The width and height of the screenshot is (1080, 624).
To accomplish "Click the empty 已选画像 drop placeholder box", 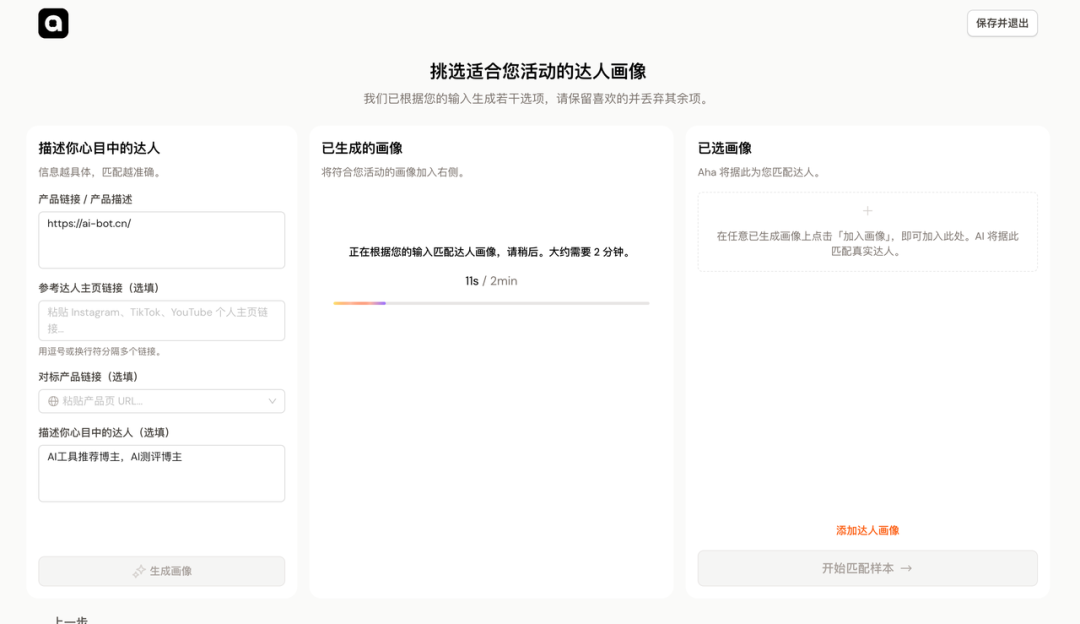I will tap(867, 231).
